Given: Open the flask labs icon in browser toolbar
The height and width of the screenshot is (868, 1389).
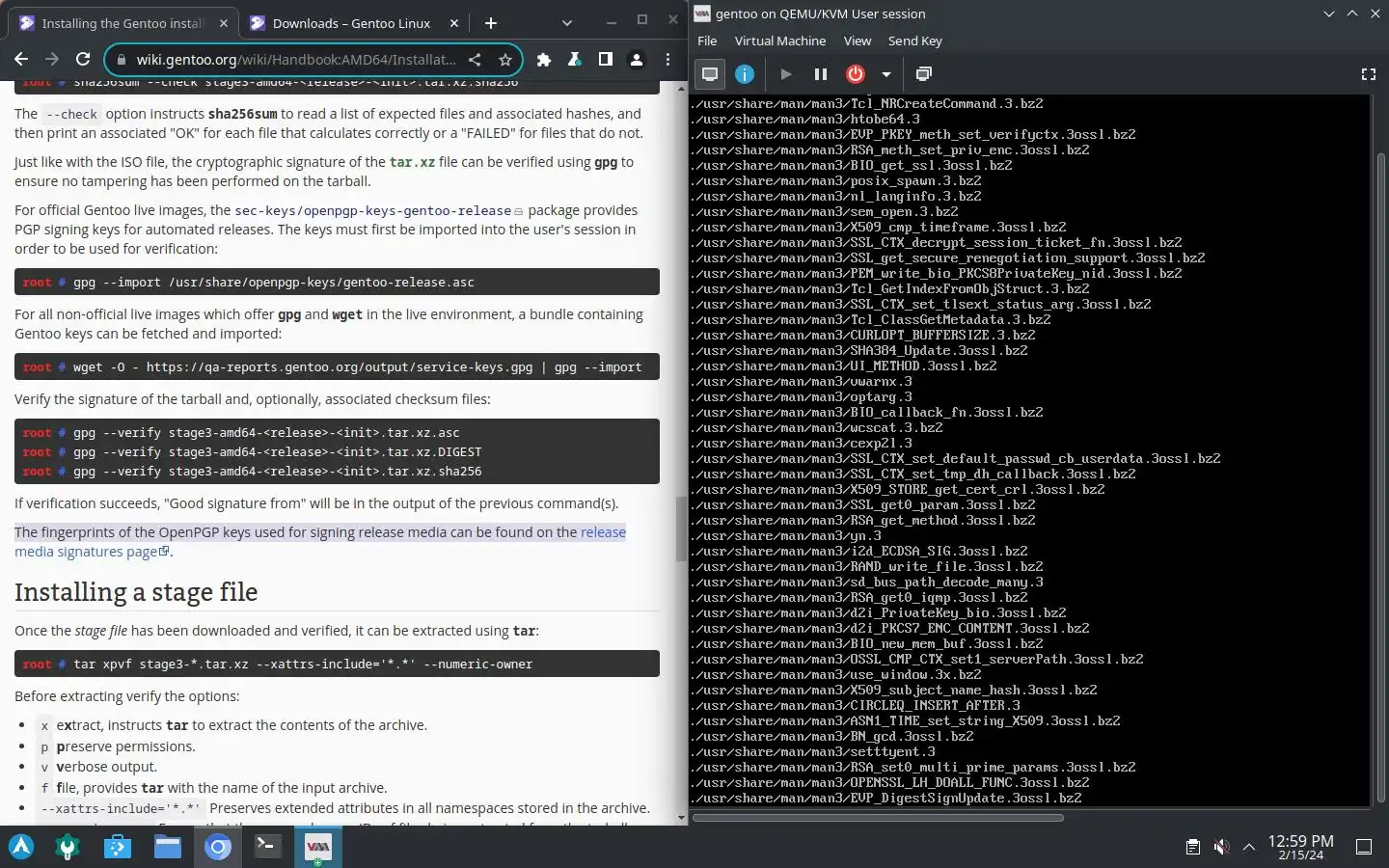Looking at the screenshot, I should coord(575,60).
